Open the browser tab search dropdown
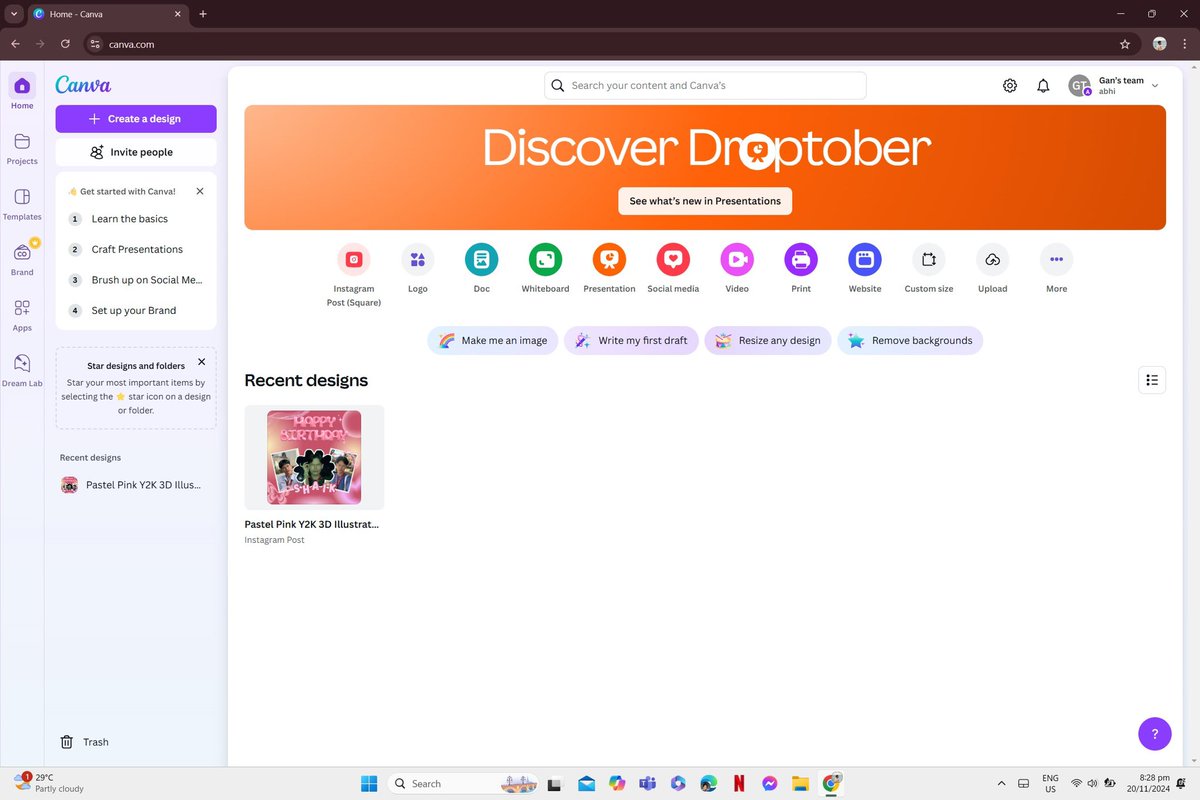The width and height of the screenshot is (1200, 800). [14, 14]
